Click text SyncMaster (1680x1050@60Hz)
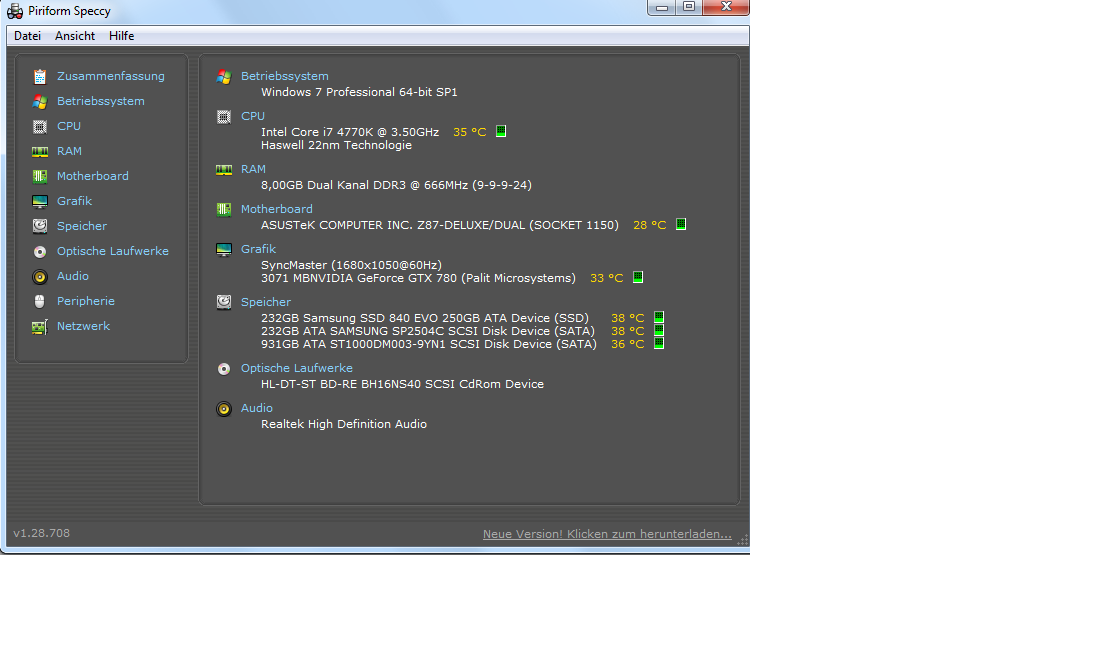The height and width of the screenshot is (662, 1118). tap(352, 265)
